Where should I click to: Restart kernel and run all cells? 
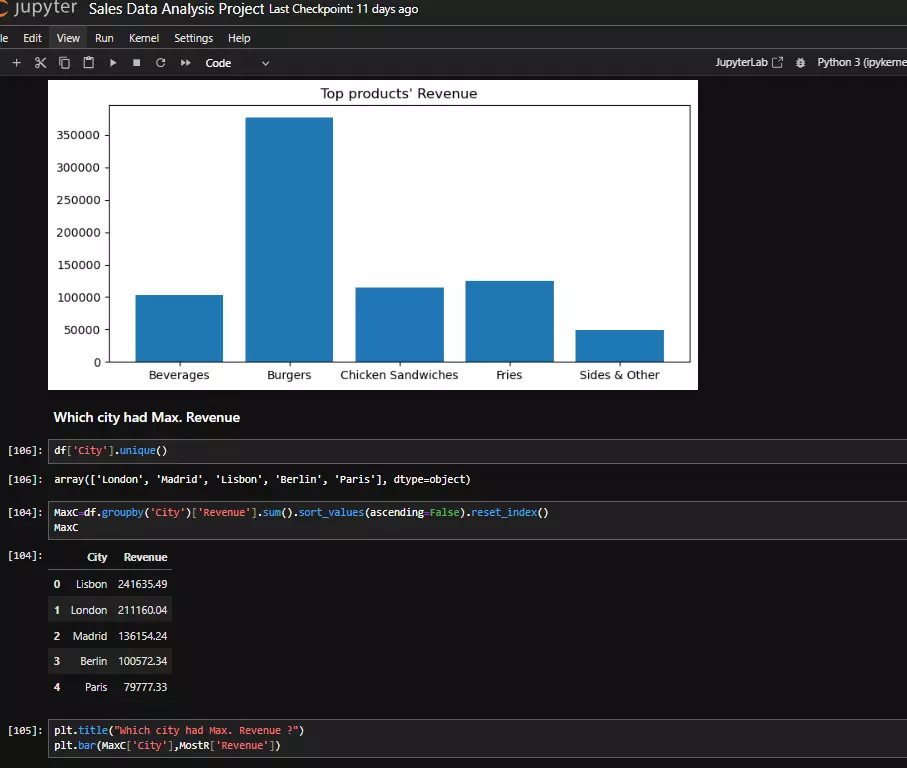point(185,63)
